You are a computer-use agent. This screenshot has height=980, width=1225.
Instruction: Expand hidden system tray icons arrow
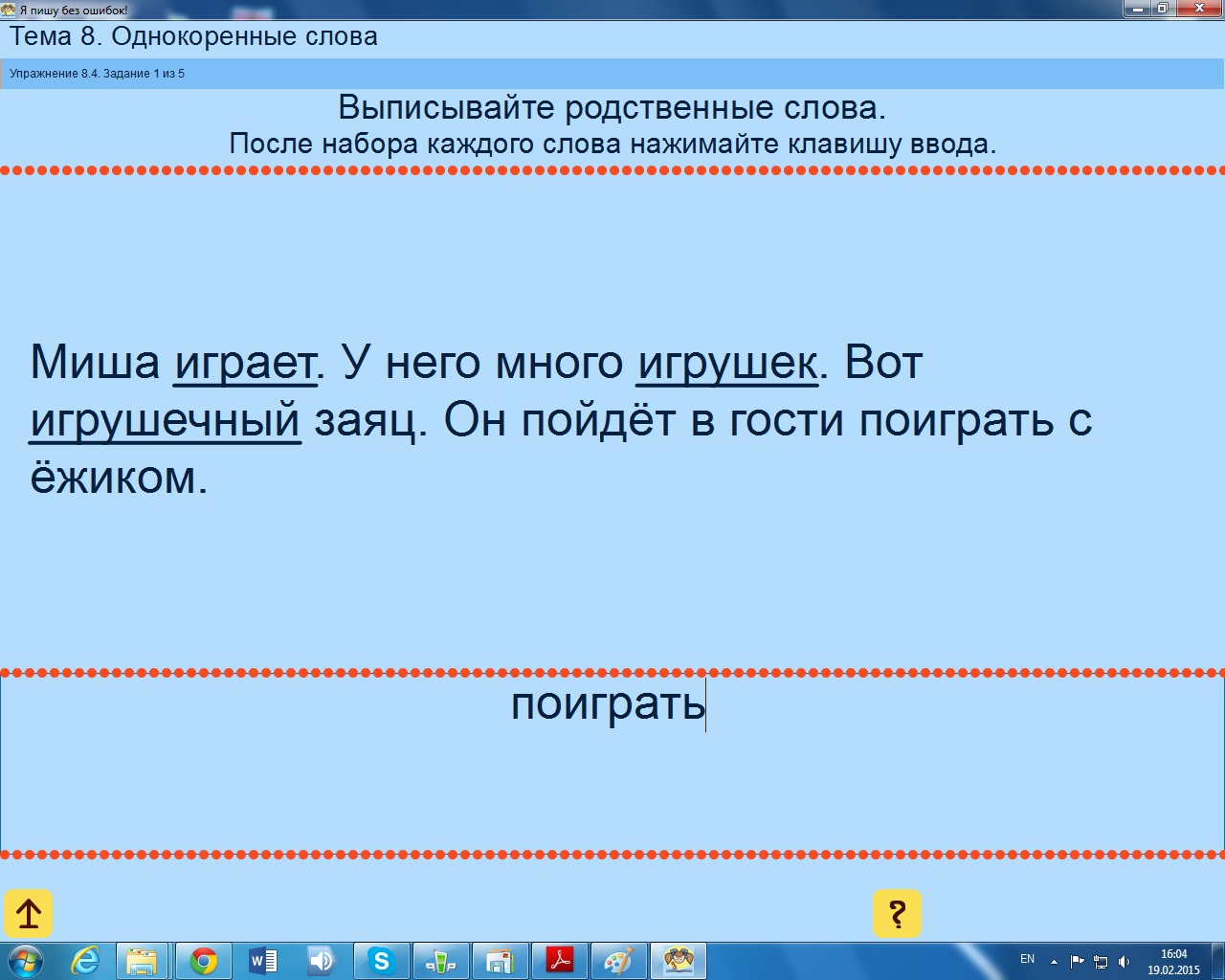[x=1054, y=961]
